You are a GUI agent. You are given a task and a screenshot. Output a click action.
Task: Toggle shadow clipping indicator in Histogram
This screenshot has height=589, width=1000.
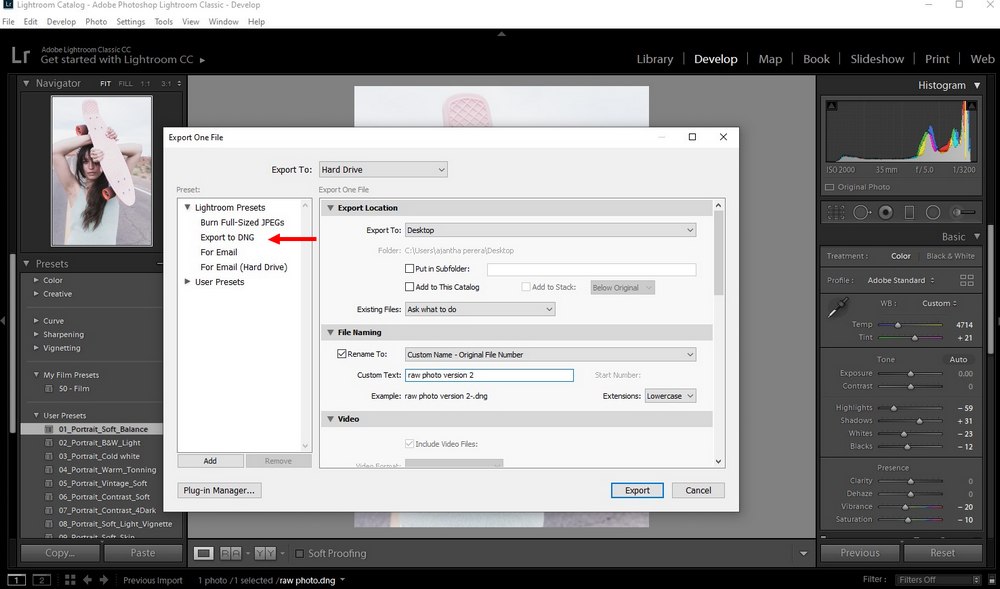coord(832,106)
